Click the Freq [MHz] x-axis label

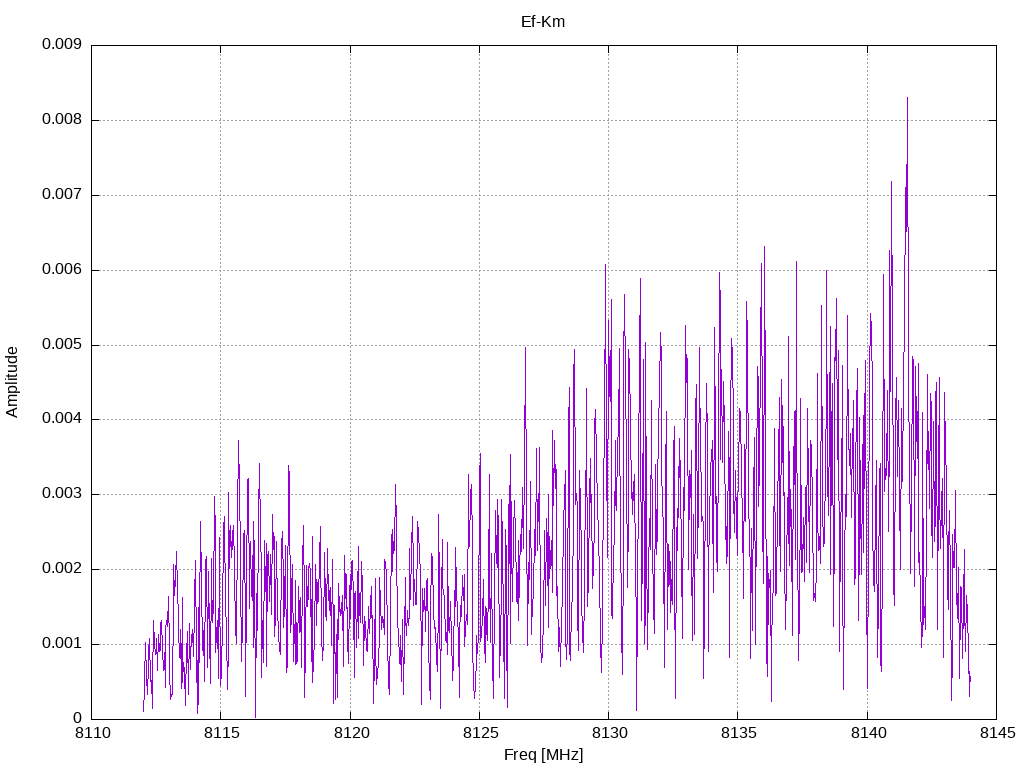coord(543,755)
